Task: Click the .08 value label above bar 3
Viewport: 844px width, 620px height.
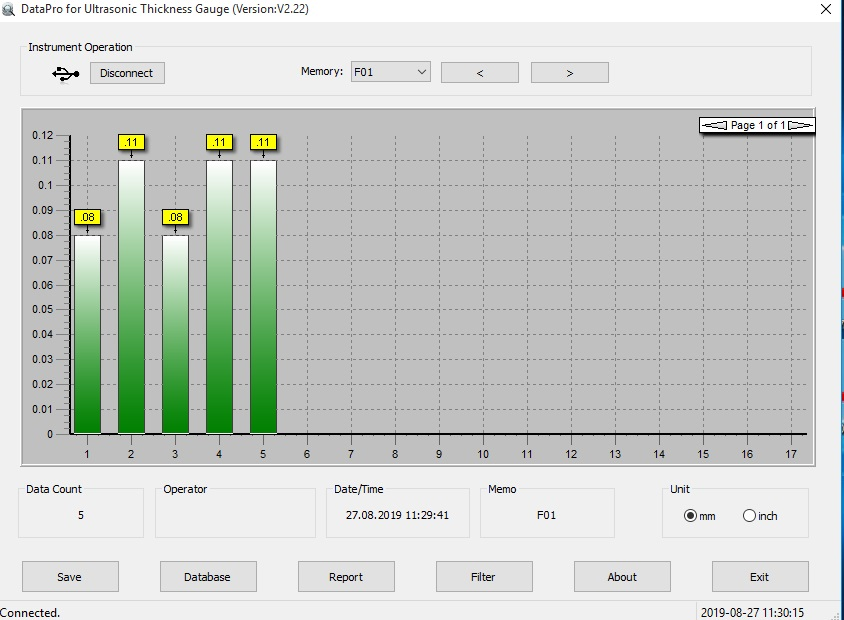Action: point(174,216)
